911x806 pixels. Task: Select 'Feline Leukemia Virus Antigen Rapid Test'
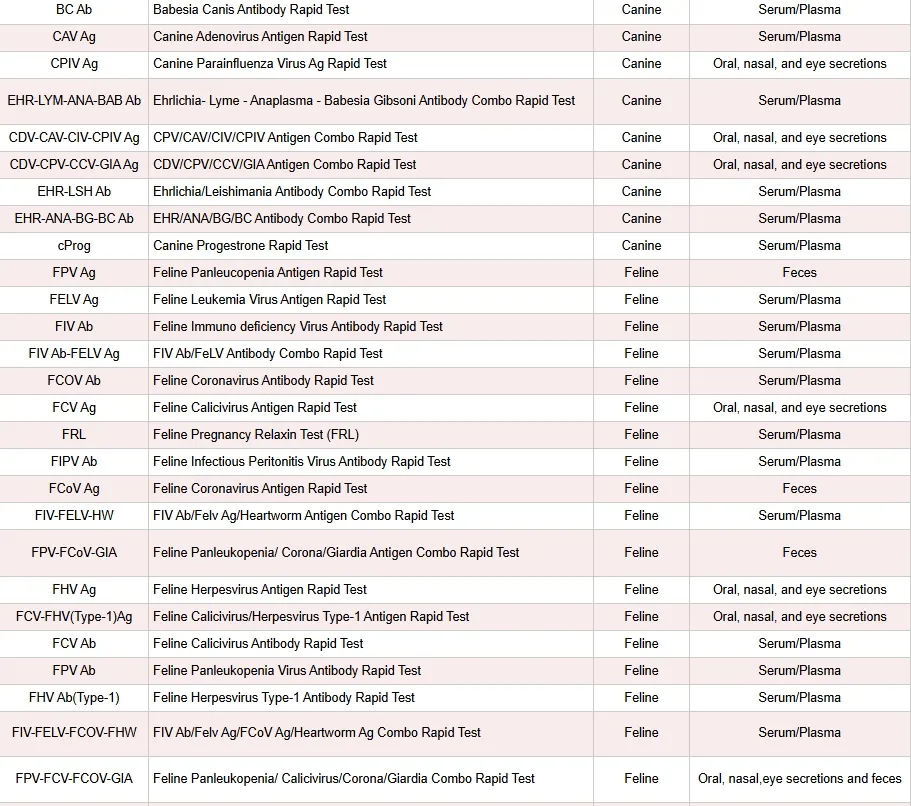pos(269,300)
